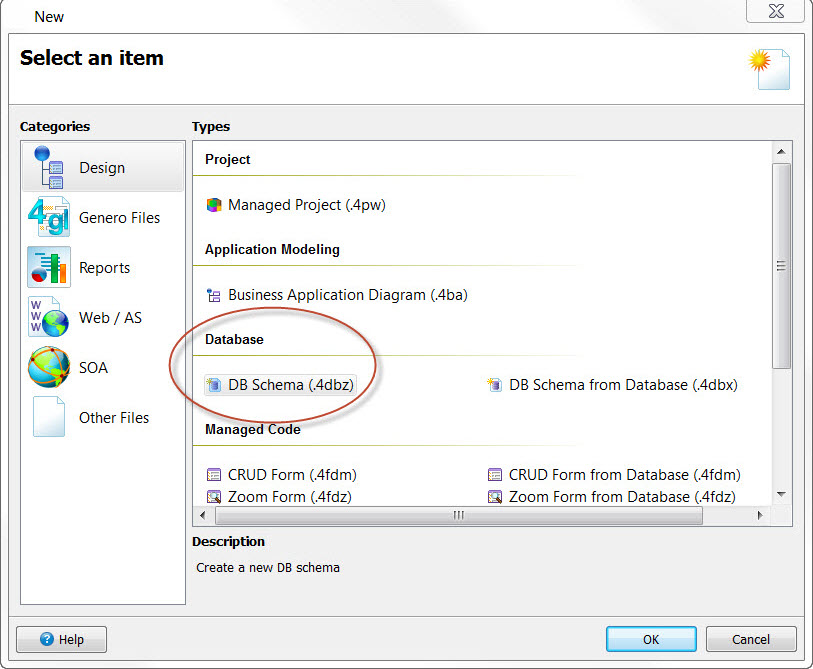Choose CRUD Form from Database (.4fdm)
The width and height of the screenshot is (813, 669).
[x=495, y=474]
